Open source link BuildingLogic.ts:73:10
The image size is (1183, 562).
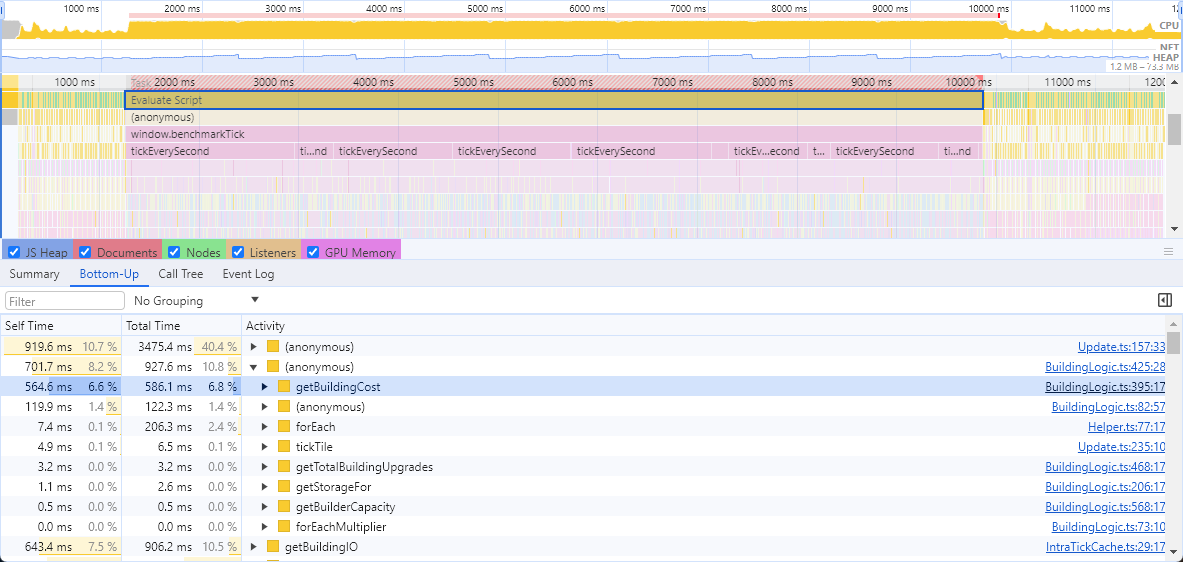pyautogui.click(x=1108, y=527)
